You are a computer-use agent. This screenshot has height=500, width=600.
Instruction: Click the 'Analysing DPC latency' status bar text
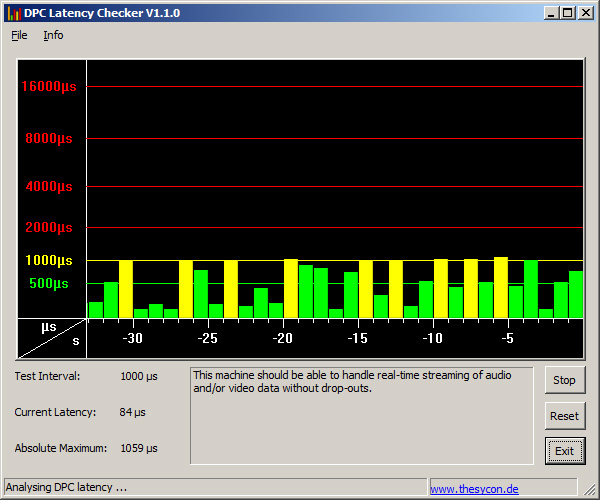[66, 488]
